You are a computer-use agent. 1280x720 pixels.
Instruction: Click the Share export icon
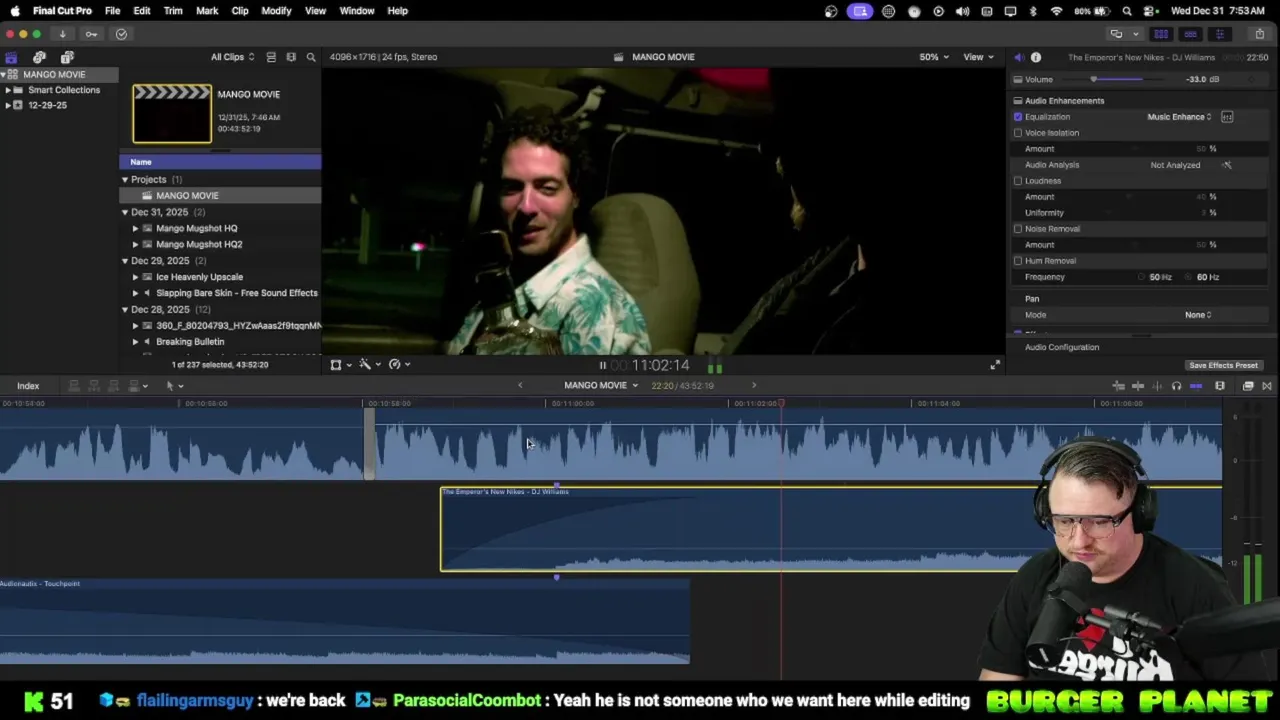click(1260, 34)
